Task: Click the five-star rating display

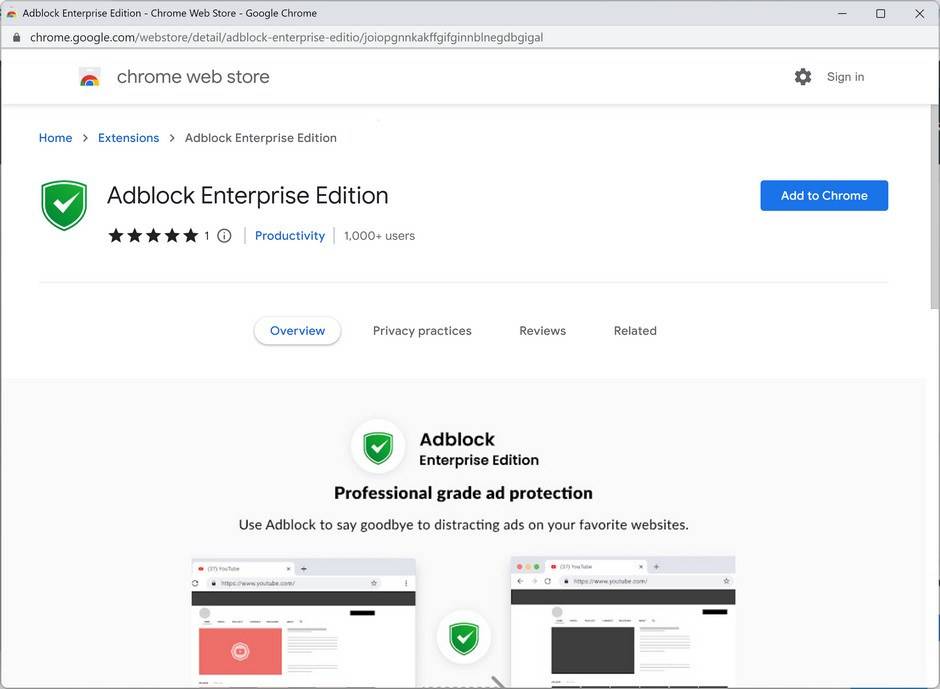Action: (x=153, y=236)
